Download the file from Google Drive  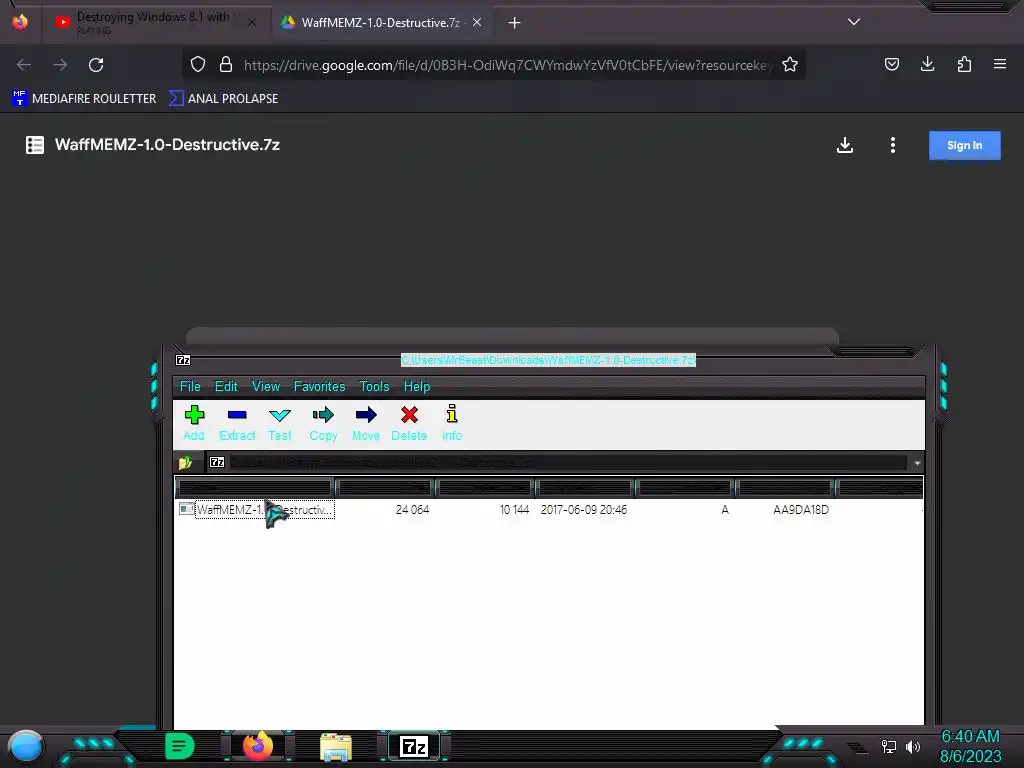tap(844, 145)
